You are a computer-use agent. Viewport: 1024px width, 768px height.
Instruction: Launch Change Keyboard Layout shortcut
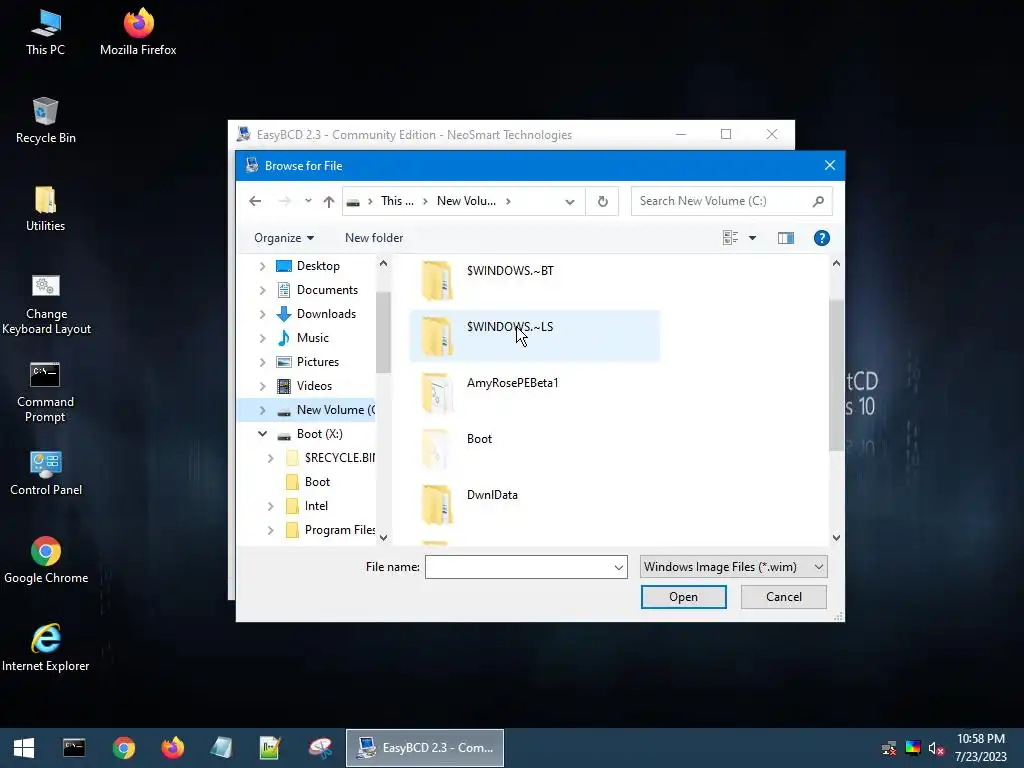coord(46,305)
